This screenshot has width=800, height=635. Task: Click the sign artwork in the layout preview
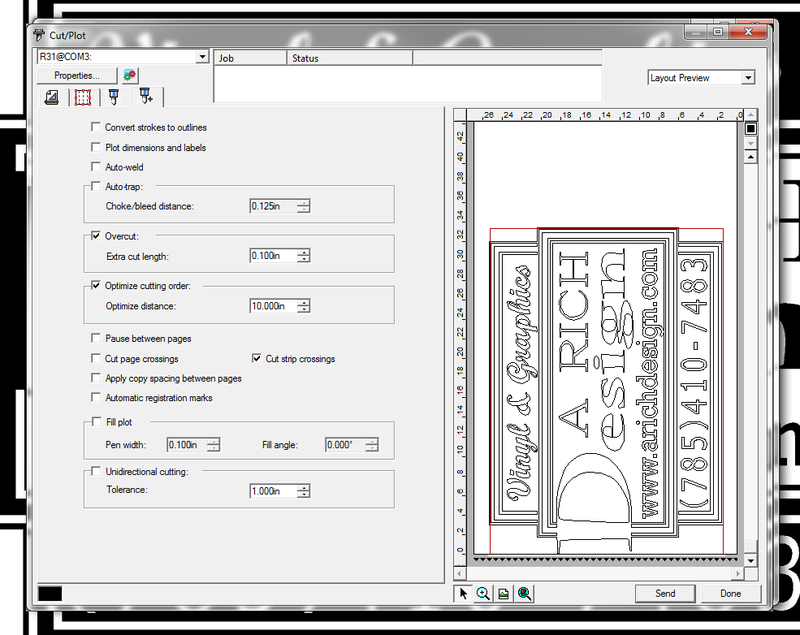point(606,391)
